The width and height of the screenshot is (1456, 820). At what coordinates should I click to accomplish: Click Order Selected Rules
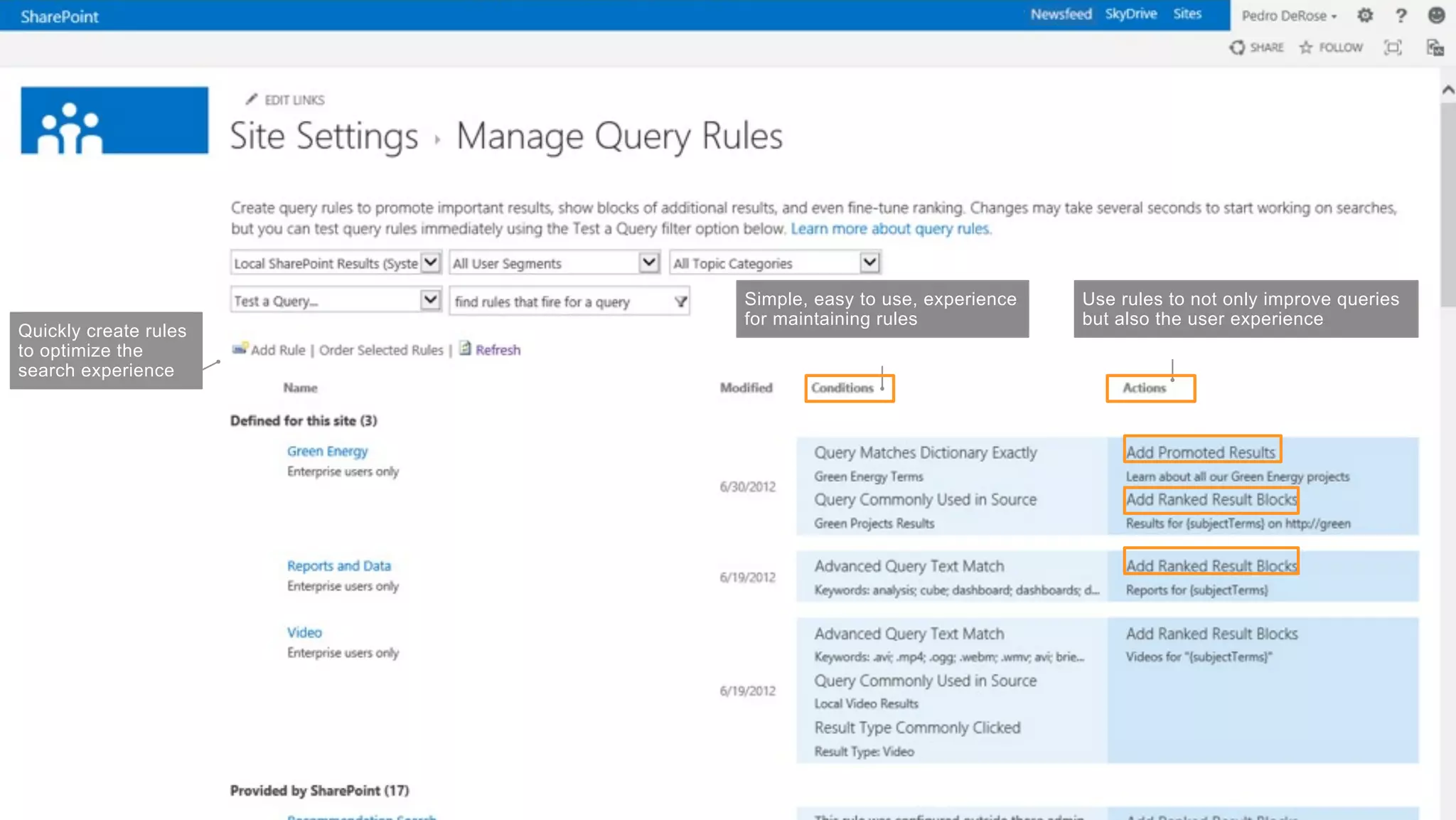coord(381,350)
